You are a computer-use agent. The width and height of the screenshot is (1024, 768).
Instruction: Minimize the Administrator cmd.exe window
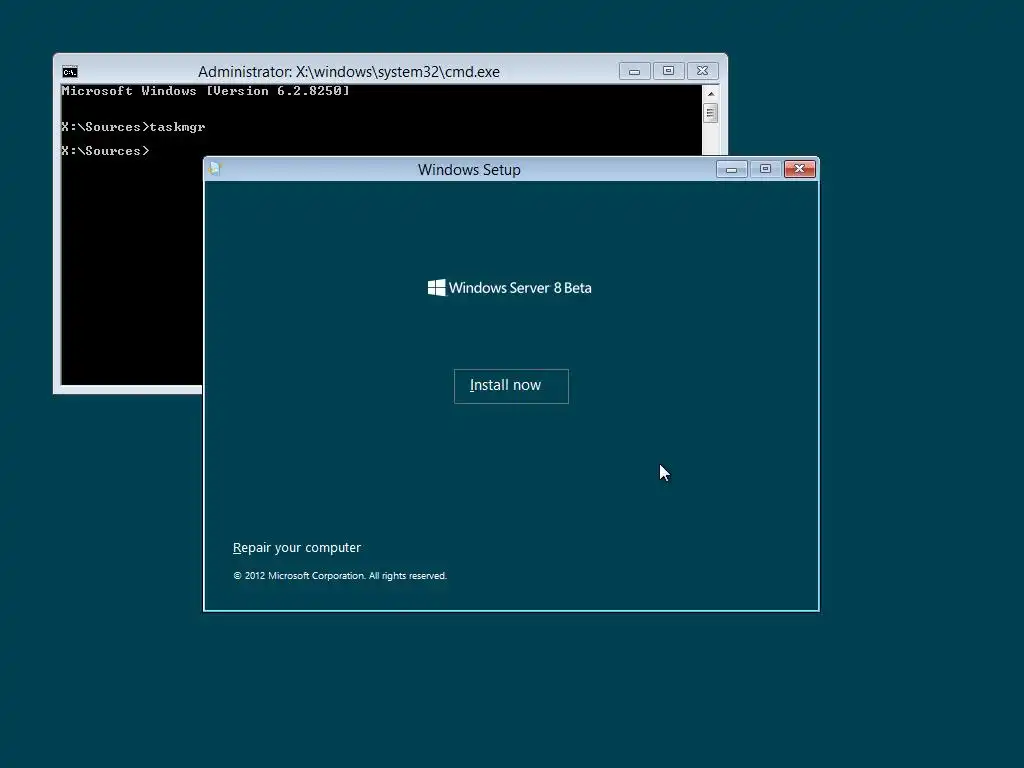pos(634,71)
